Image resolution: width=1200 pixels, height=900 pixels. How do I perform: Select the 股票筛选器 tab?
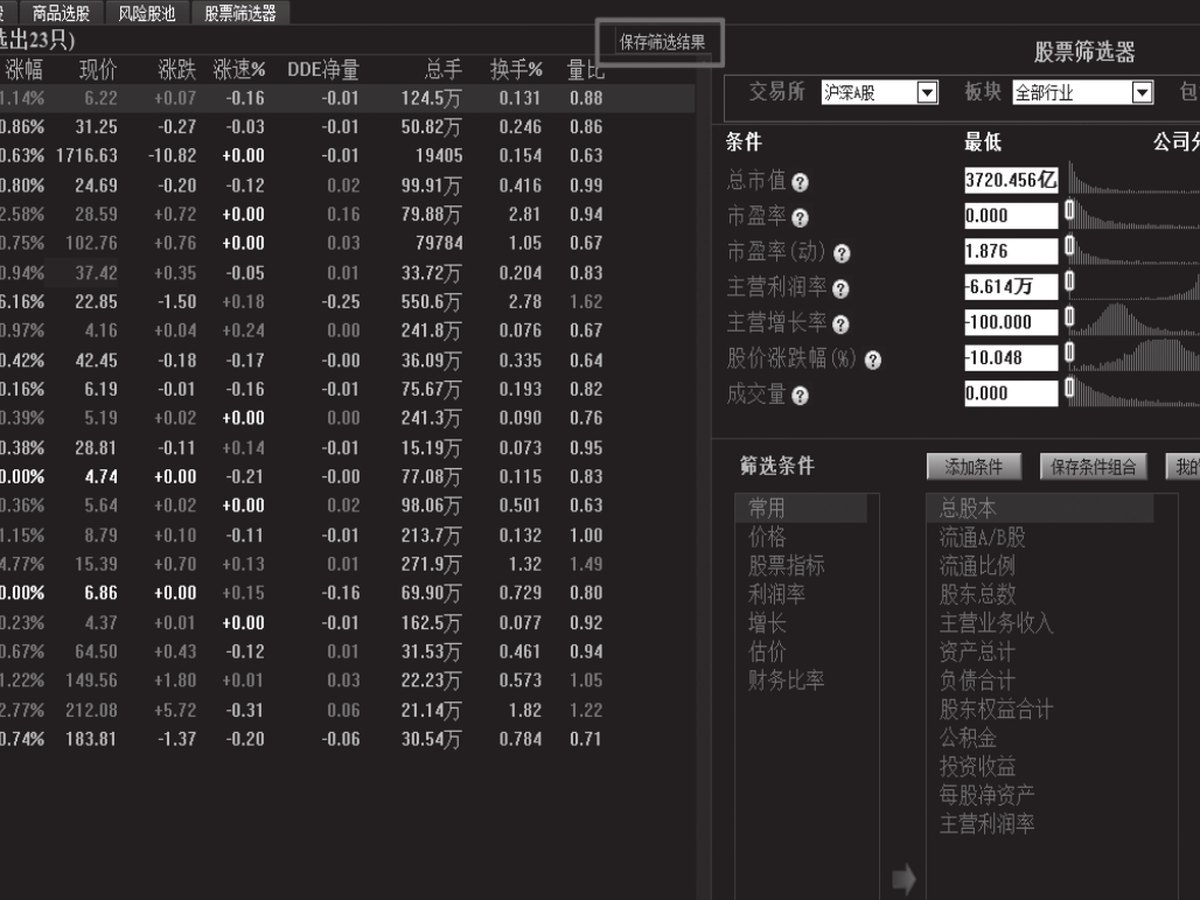241,13
